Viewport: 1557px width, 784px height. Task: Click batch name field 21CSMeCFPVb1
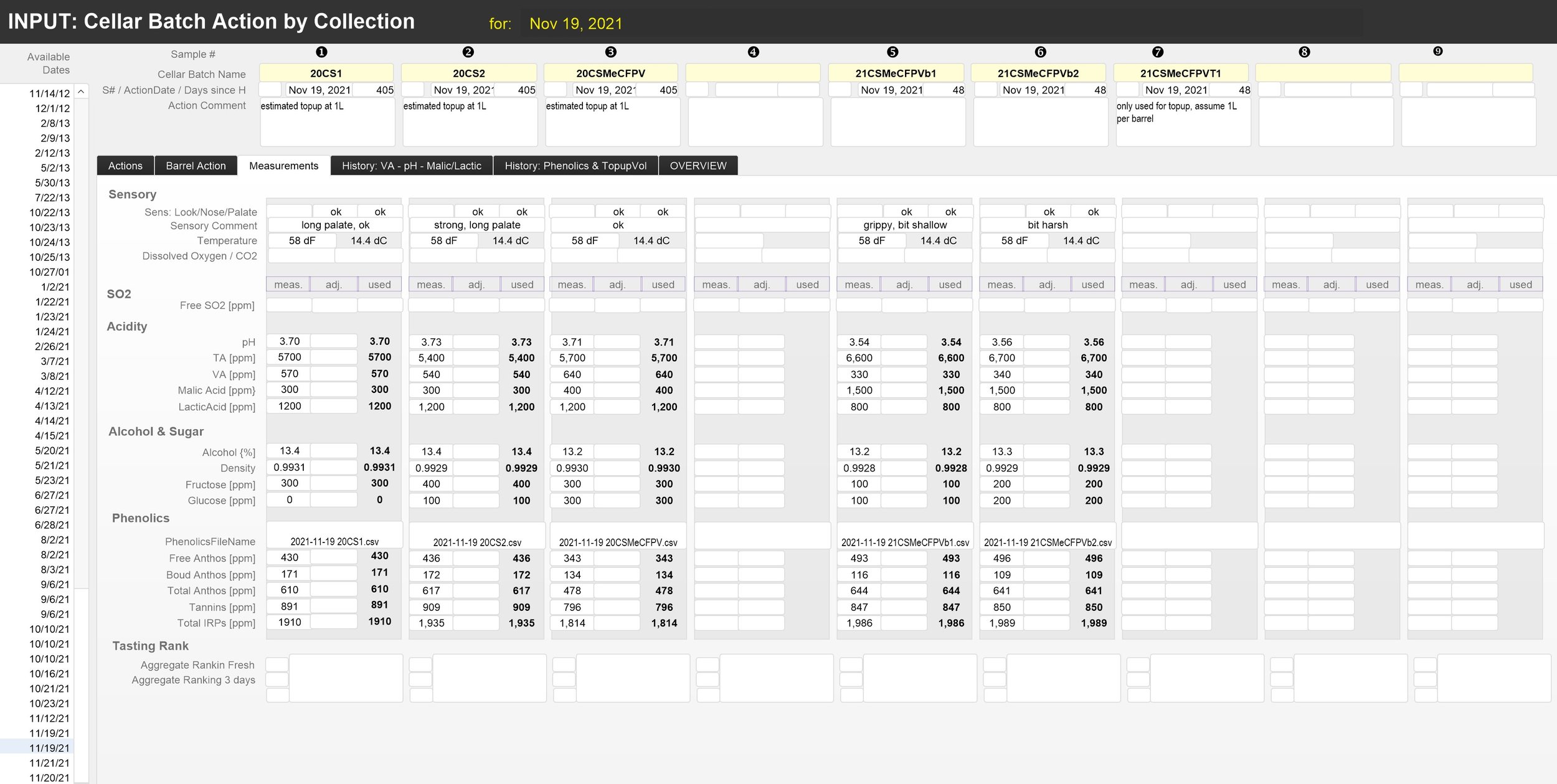pyautogui.click(x=896, y=73)
